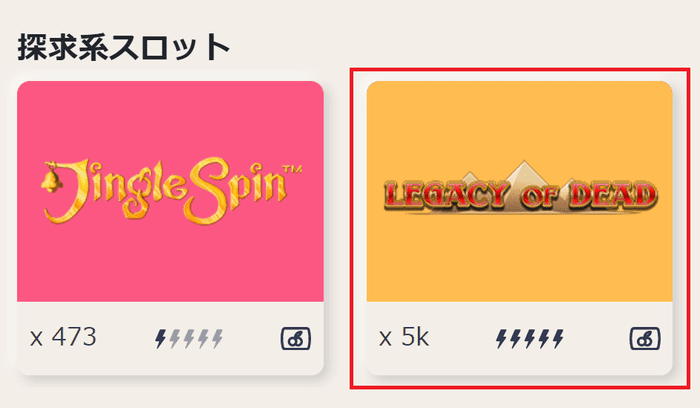Click the middle lightning bolt under Legacy of Dead
The width and height of the screenshot is (700, 408).
click(x=529, y=339)
